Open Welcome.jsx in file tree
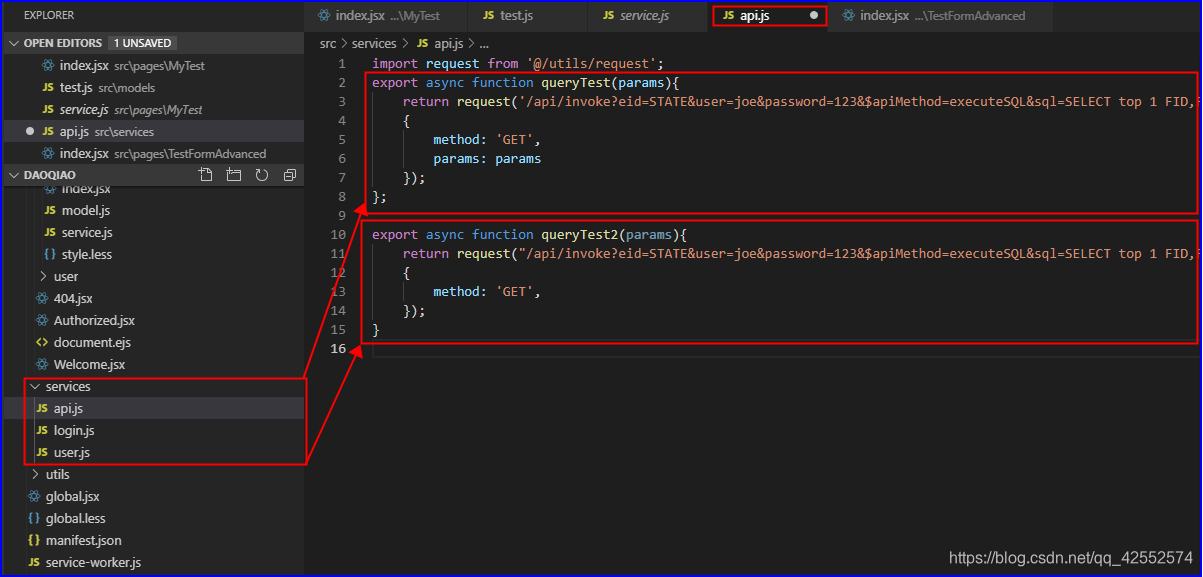The height and width of the screenshot is (577, 1203). 152,365
